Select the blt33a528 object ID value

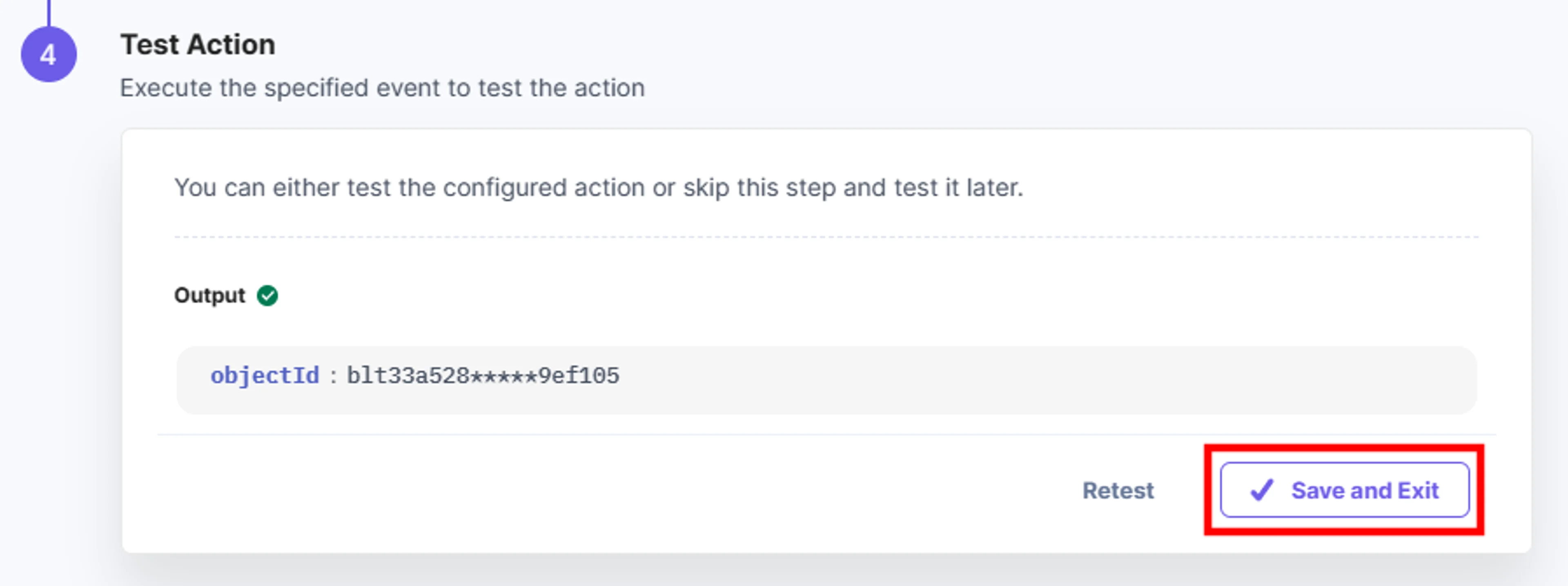tap(483, 376)
